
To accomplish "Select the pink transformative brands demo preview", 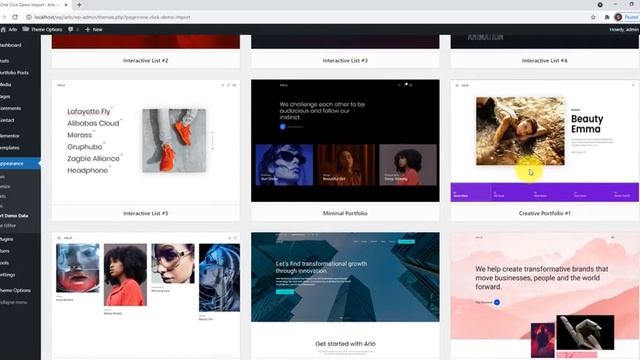I will 544,296.
